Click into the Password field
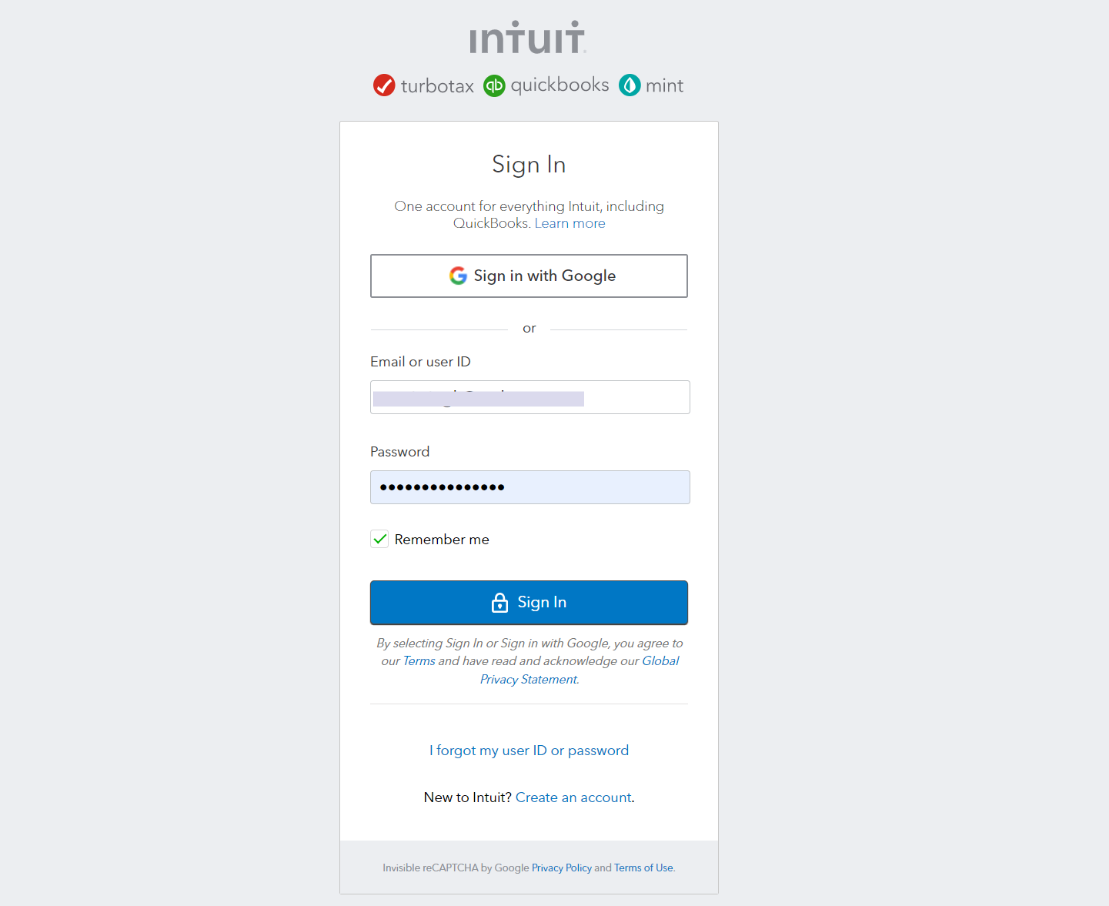The width and height of the screenshot is (1109, 906). point(528,487)
